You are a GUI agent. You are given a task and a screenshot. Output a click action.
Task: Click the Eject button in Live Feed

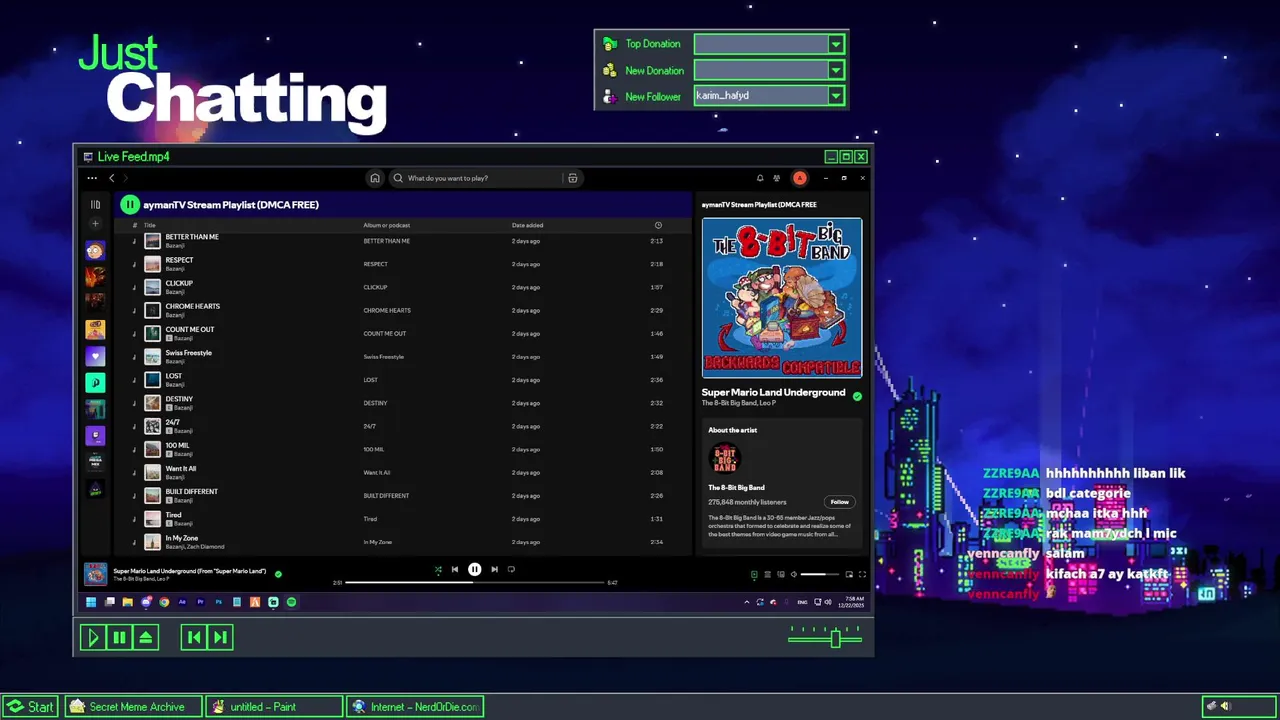tap(146, 637)
